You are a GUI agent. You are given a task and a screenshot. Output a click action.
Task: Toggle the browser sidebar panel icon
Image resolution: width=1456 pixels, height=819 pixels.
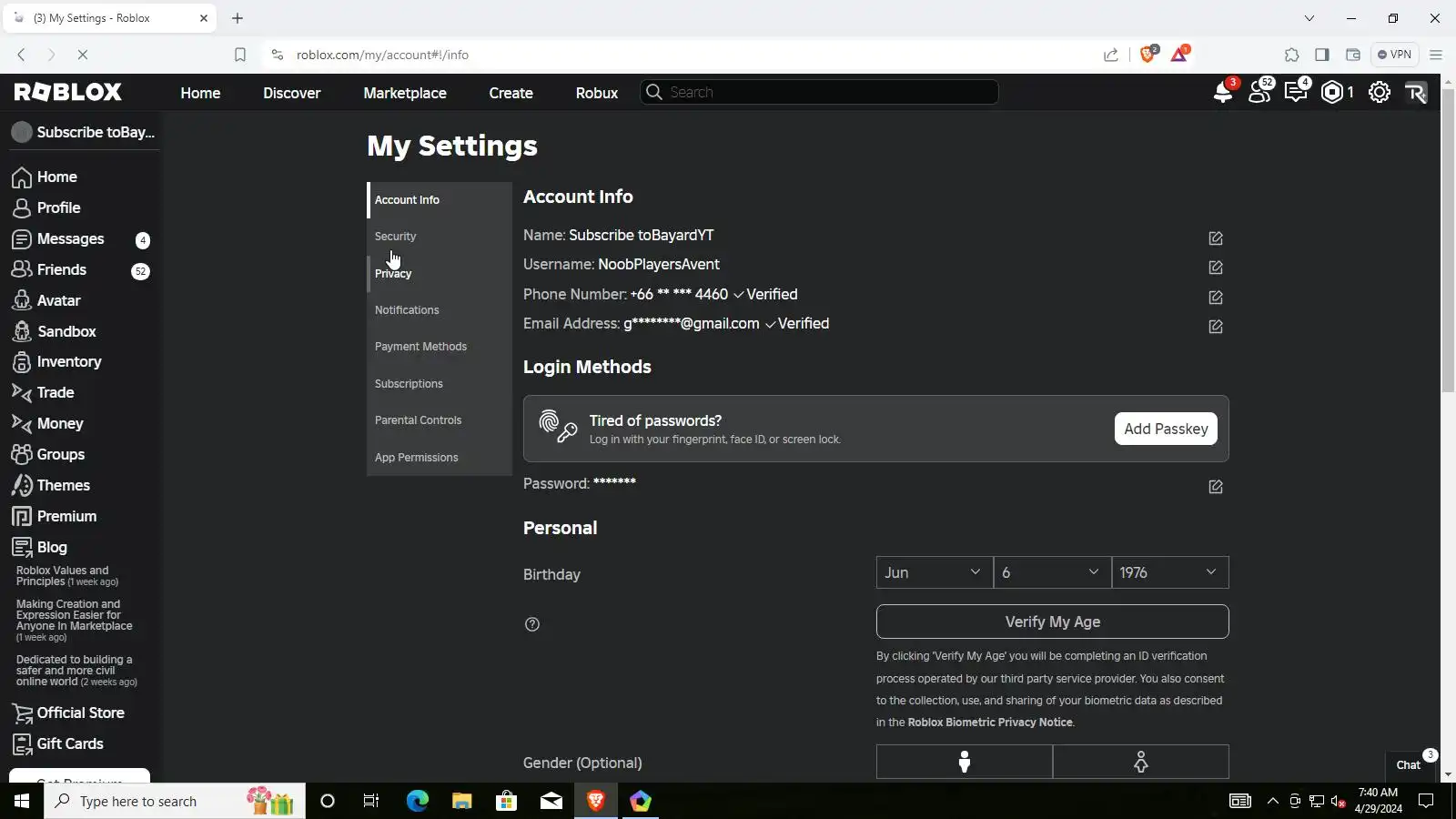point(1322,55)
